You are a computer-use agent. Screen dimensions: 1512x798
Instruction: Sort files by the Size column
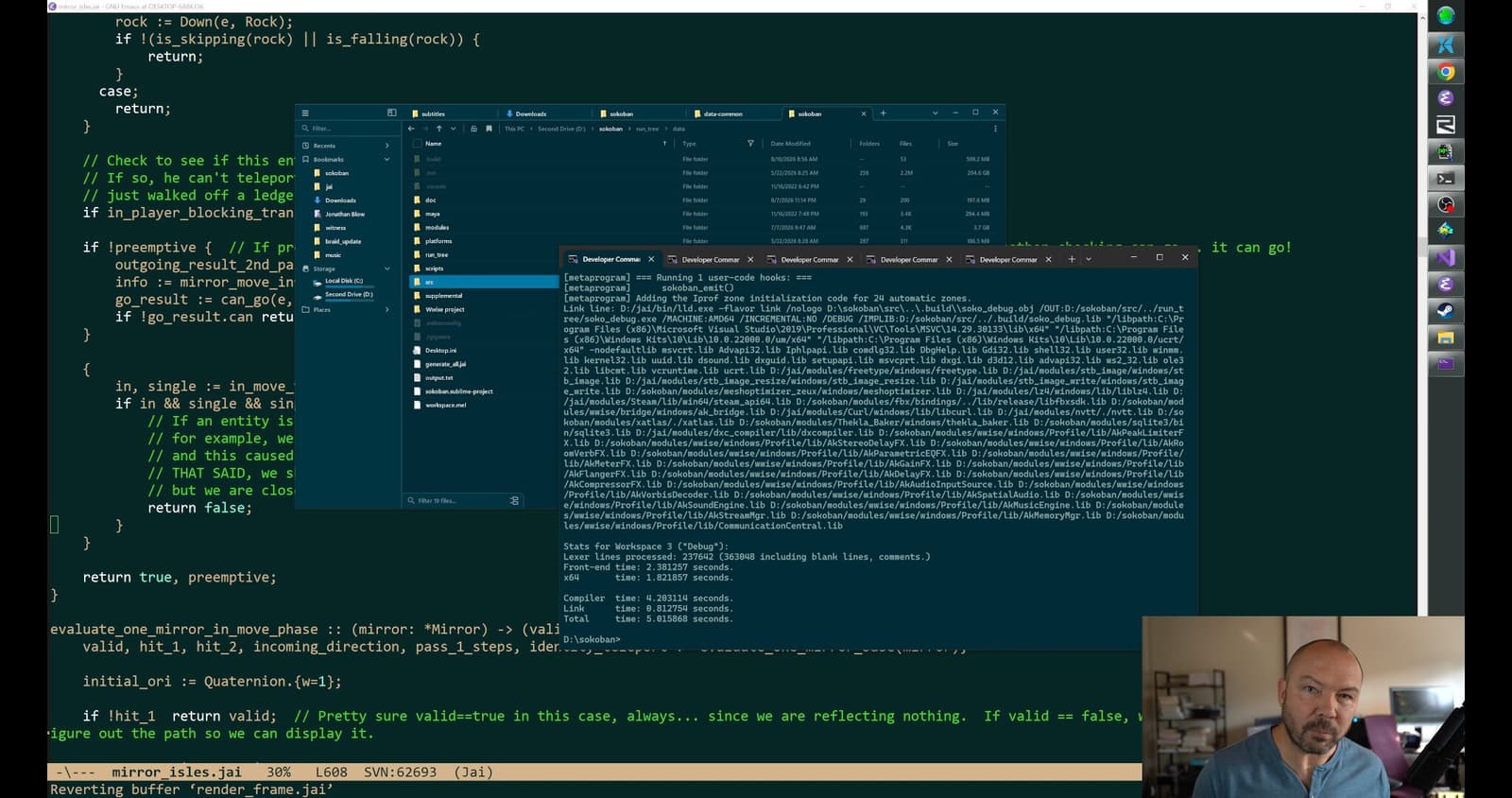(x=953, y=144)
